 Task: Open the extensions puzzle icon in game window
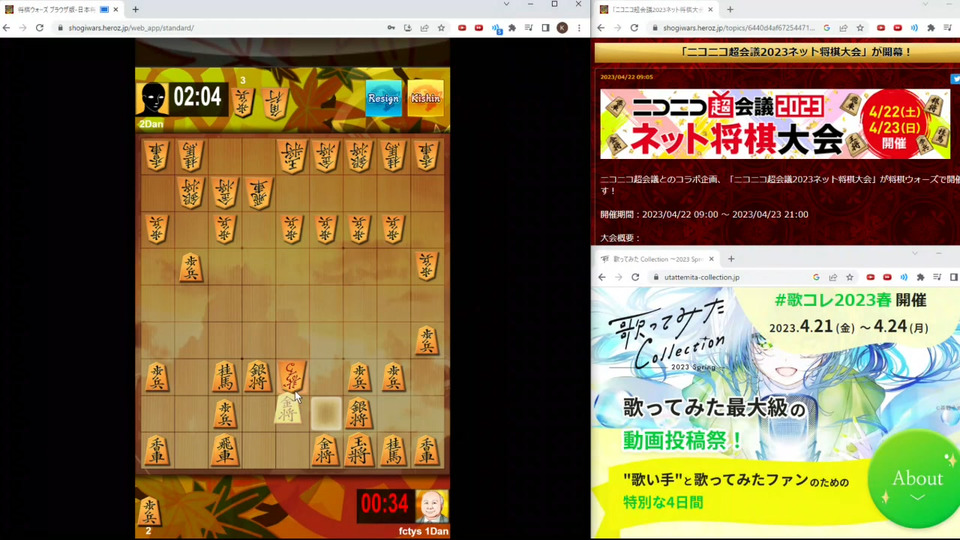(x=512, y=28)
